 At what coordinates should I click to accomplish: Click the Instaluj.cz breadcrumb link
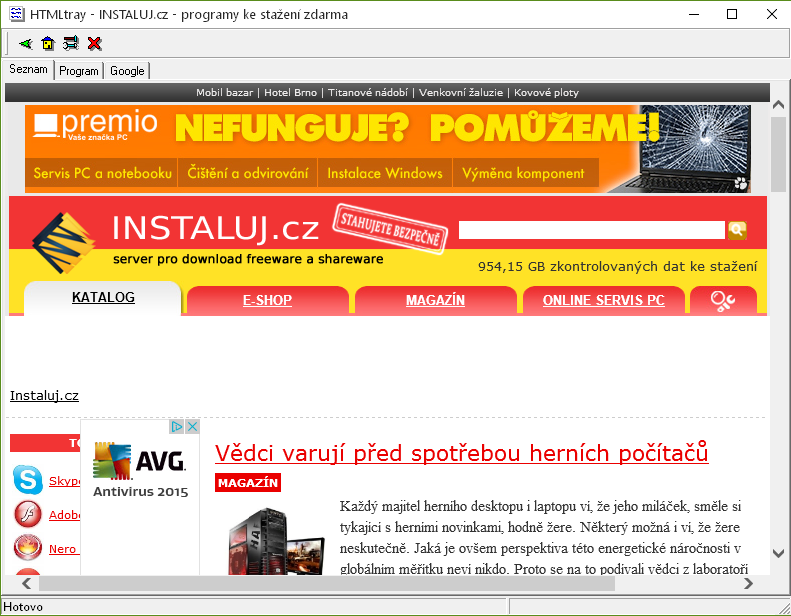[x=44, y=396]
